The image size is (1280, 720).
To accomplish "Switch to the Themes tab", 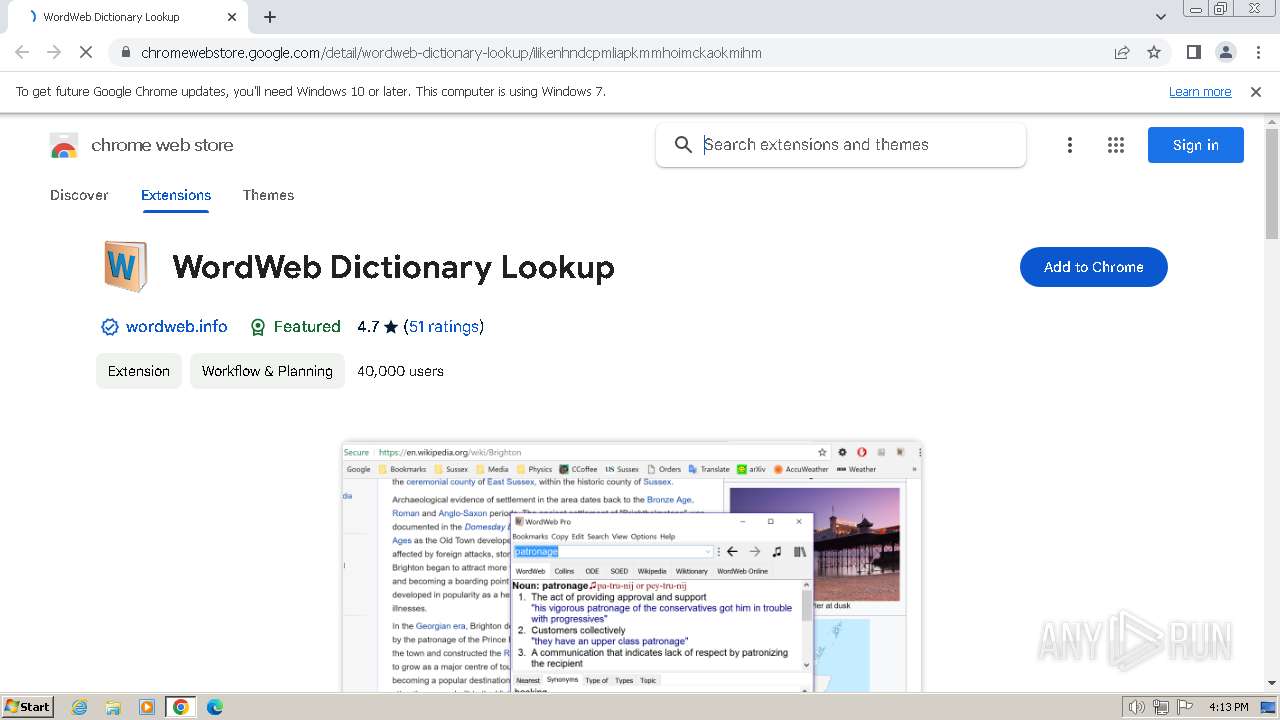I will point(268,195).
